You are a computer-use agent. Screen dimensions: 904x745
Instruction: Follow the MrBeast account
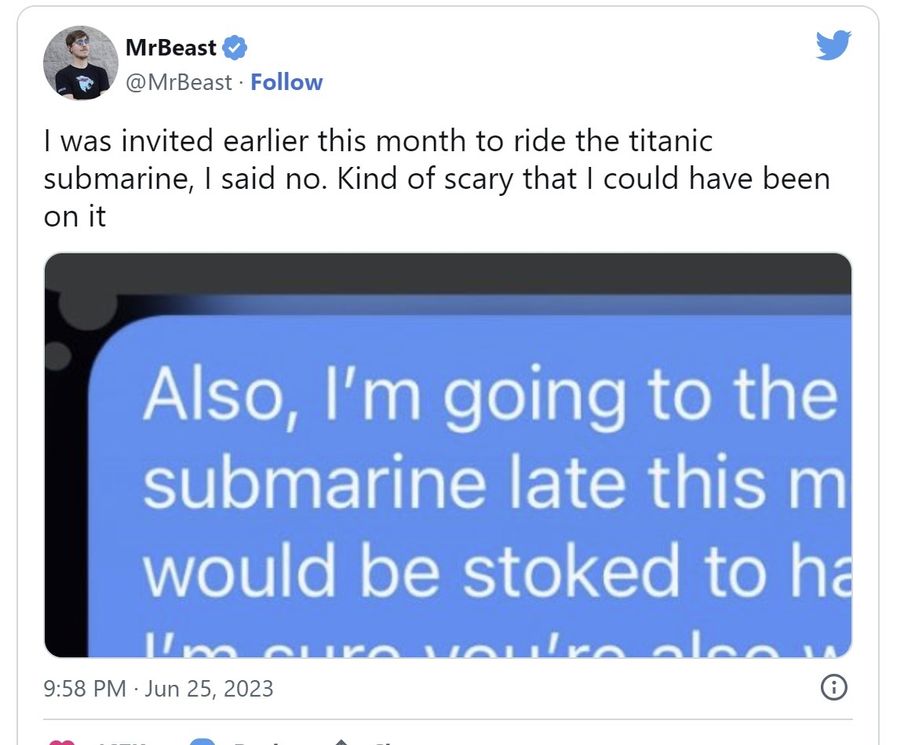[x=287, y=82]
